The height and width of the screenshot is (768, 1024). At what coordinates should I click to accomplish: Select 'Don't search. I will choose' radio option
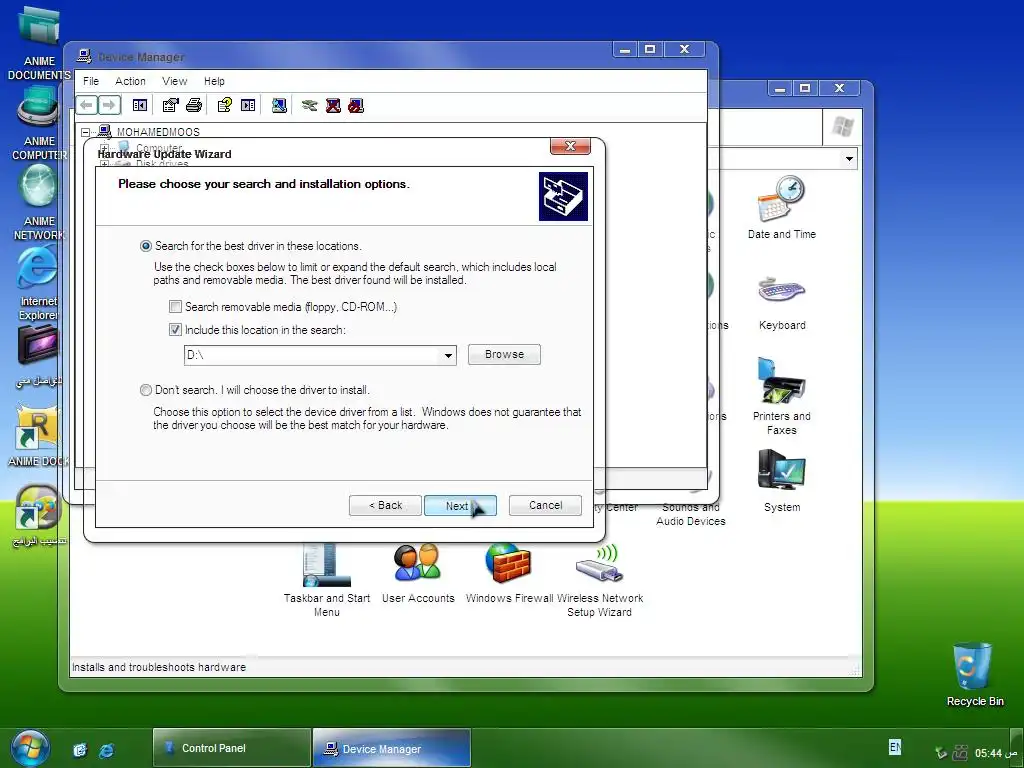tap(146, 390)
